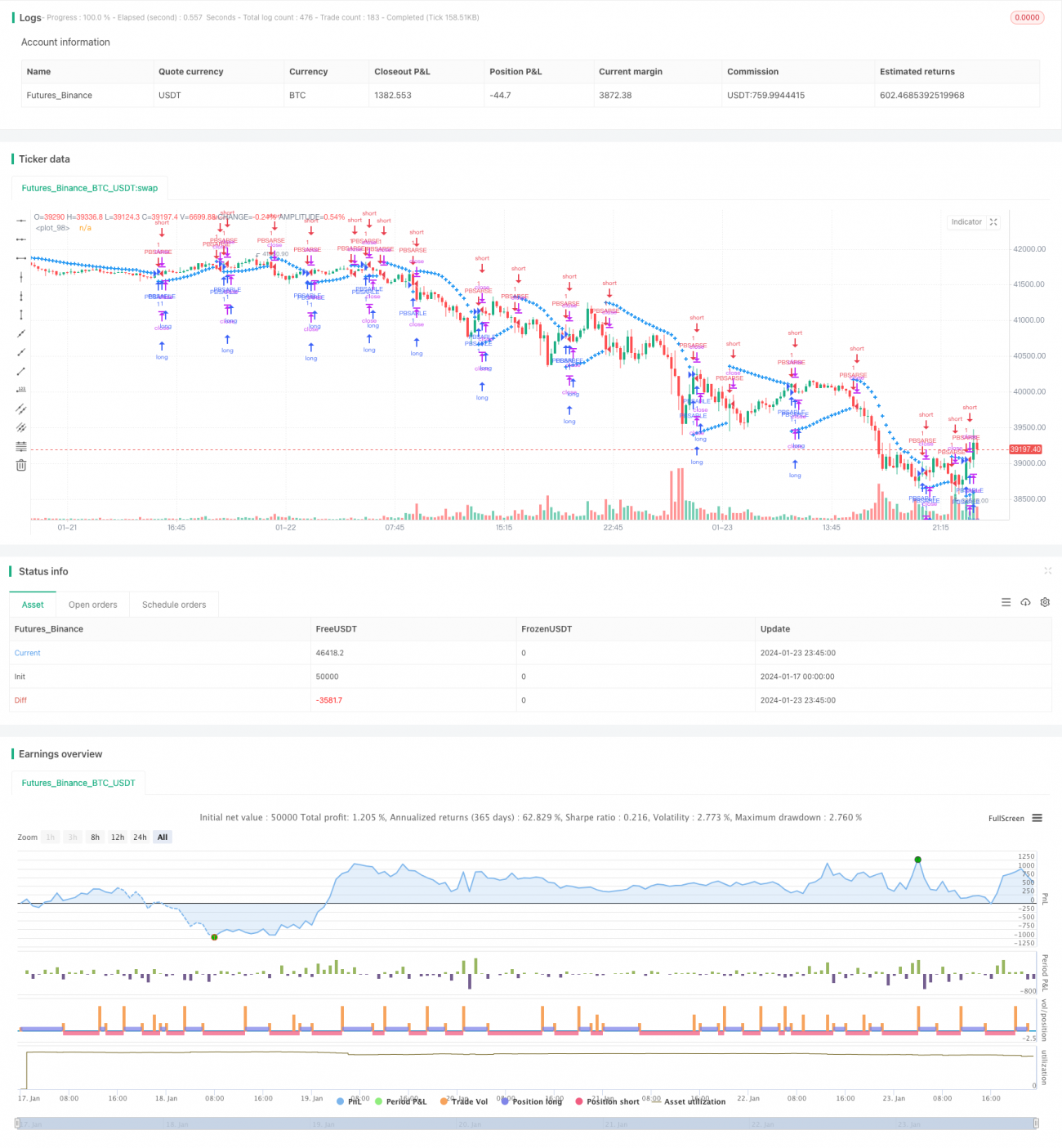1062x1148 pixels.
Task: Open the gear settings in Status info
Action: pos(1045,602)
